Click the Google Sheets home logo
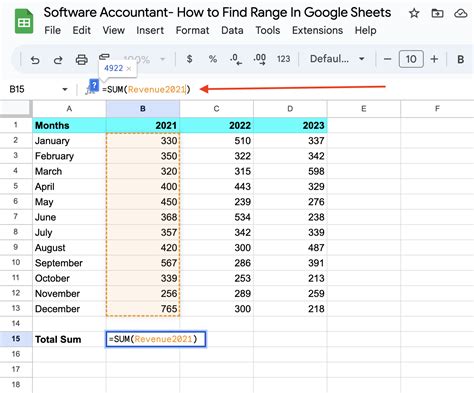Image resolution: width=474 pixels, height=393 pixels. click(x=24, y=21)
